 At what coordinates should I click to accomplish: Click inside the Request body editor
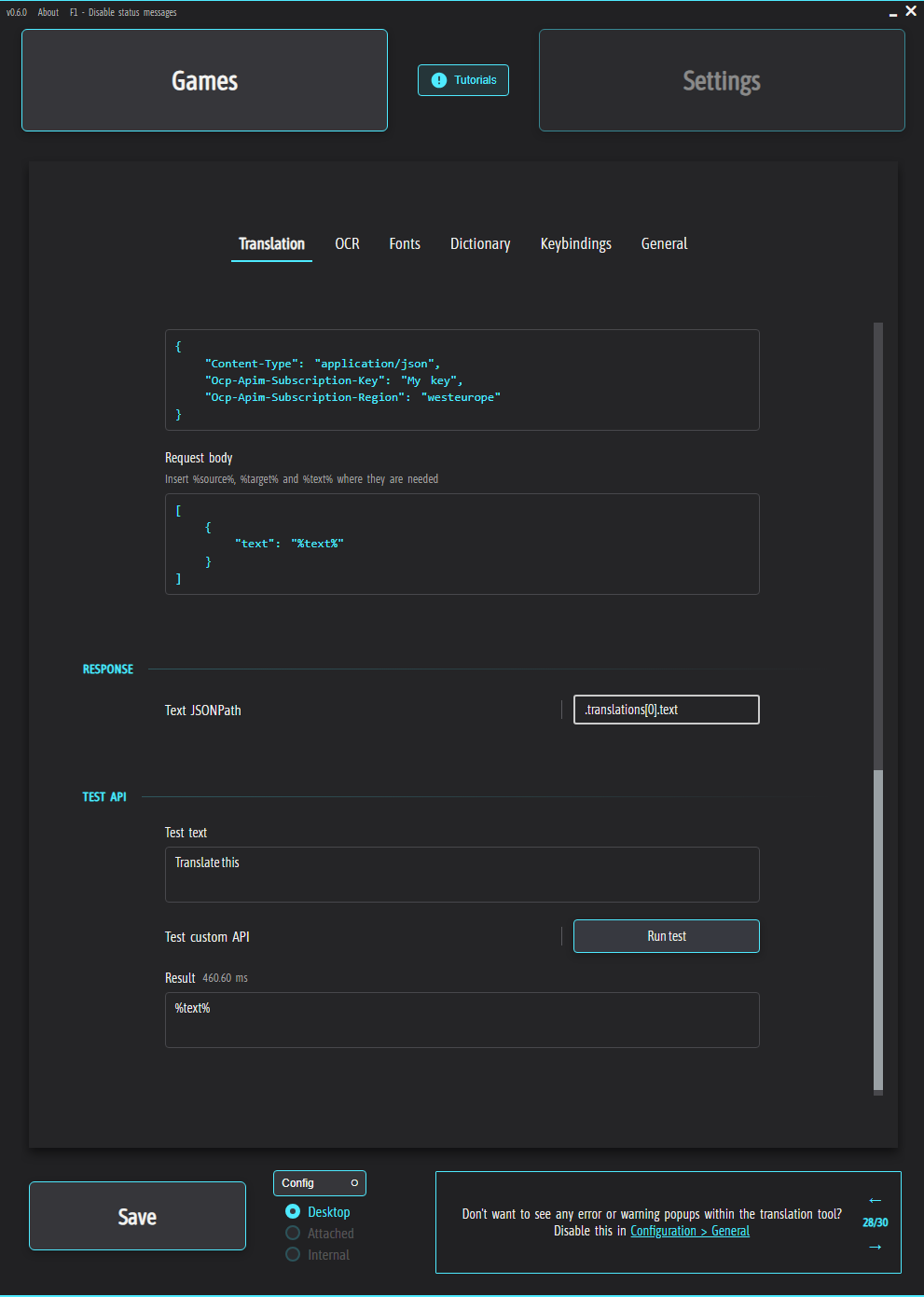coord(462,544)
